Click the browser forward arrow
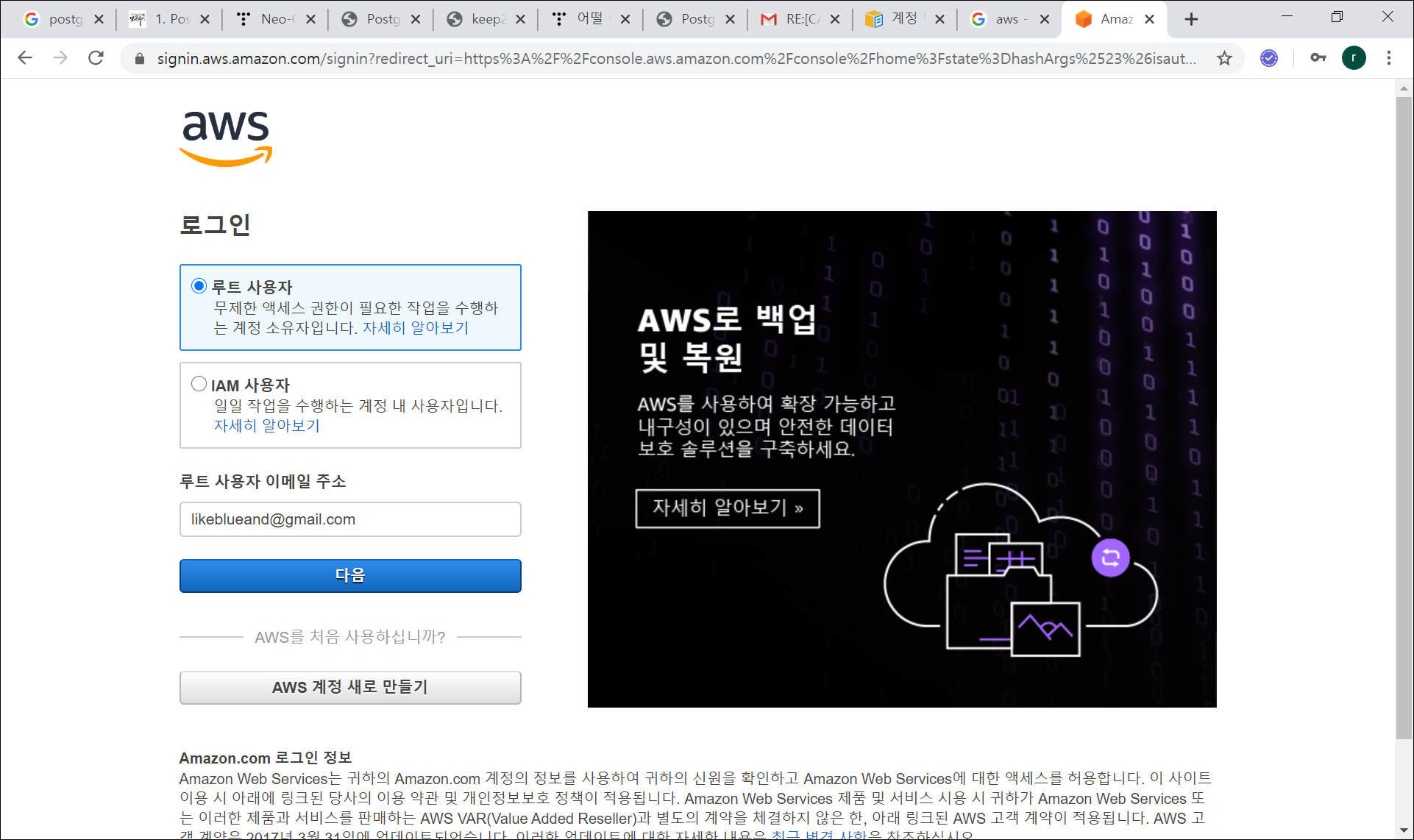The width and height of the screenshot is (1414, 840). 60,58
